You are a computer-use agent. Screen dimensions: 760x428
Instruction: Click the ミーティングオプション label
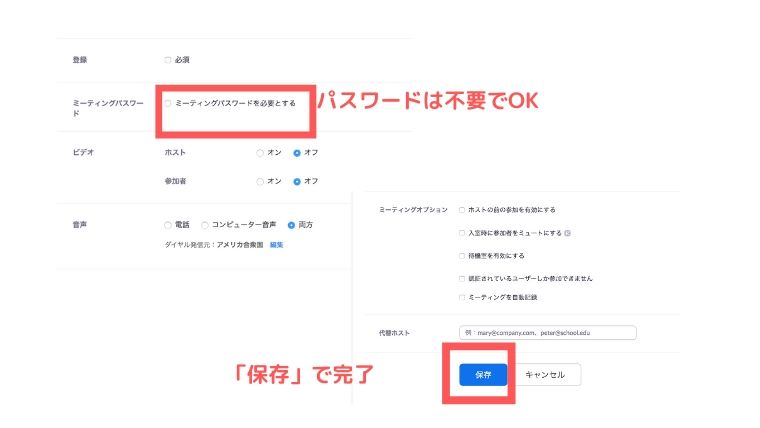coord(413,210)
